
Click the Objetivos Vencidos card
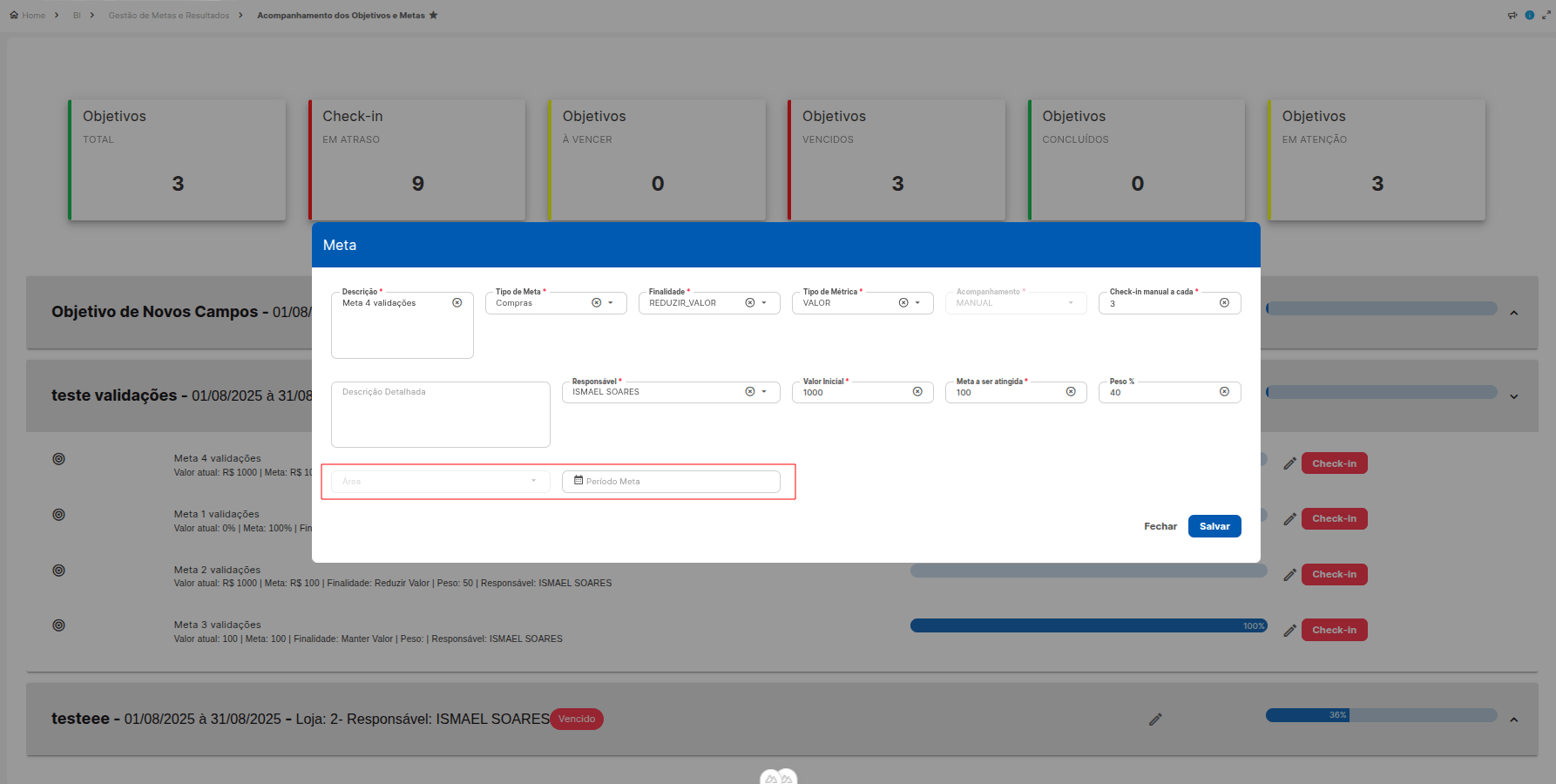pyautogui.click(x=896, y=159)
